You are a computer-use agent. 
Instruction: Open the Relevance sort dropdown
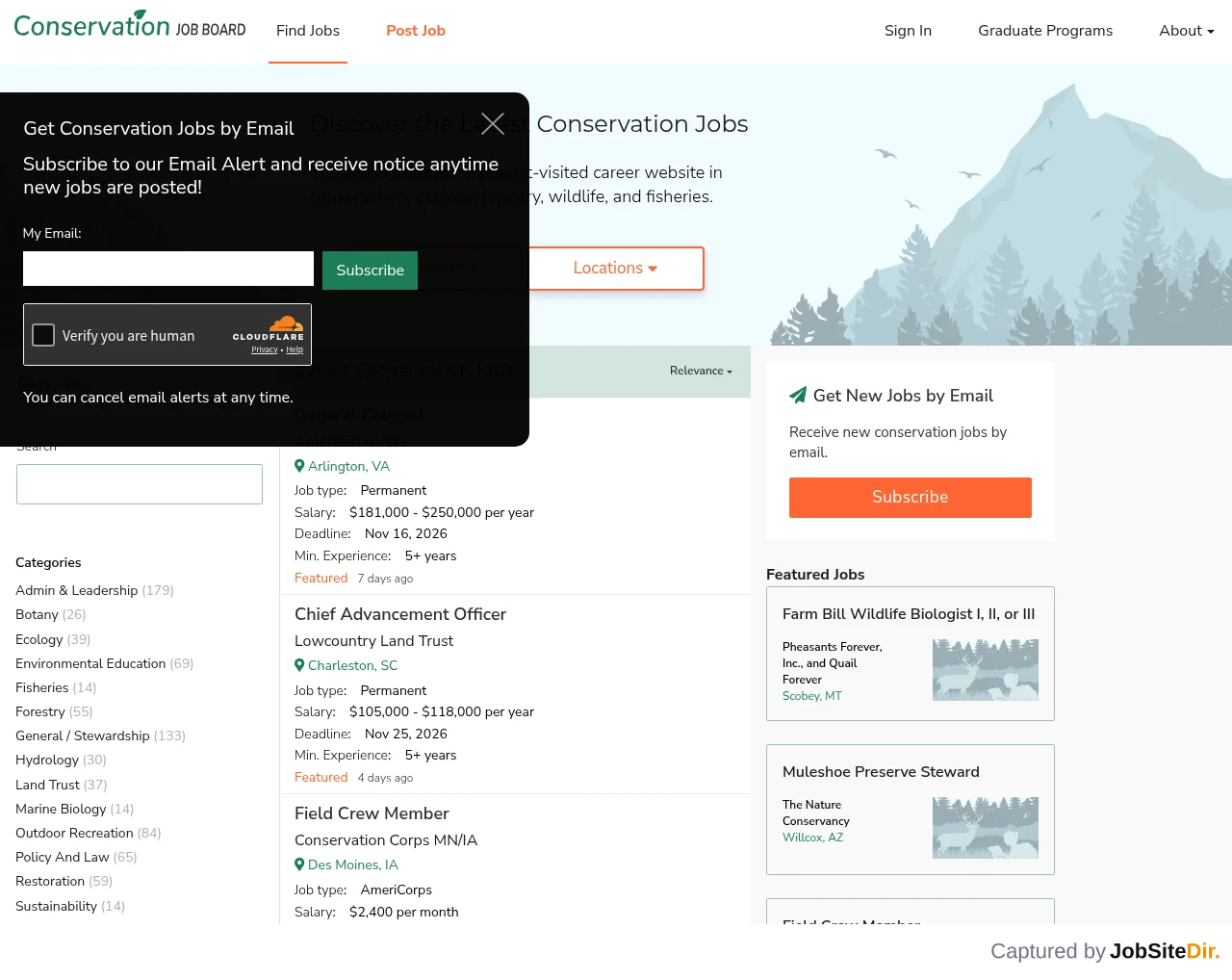click(701, 371)
